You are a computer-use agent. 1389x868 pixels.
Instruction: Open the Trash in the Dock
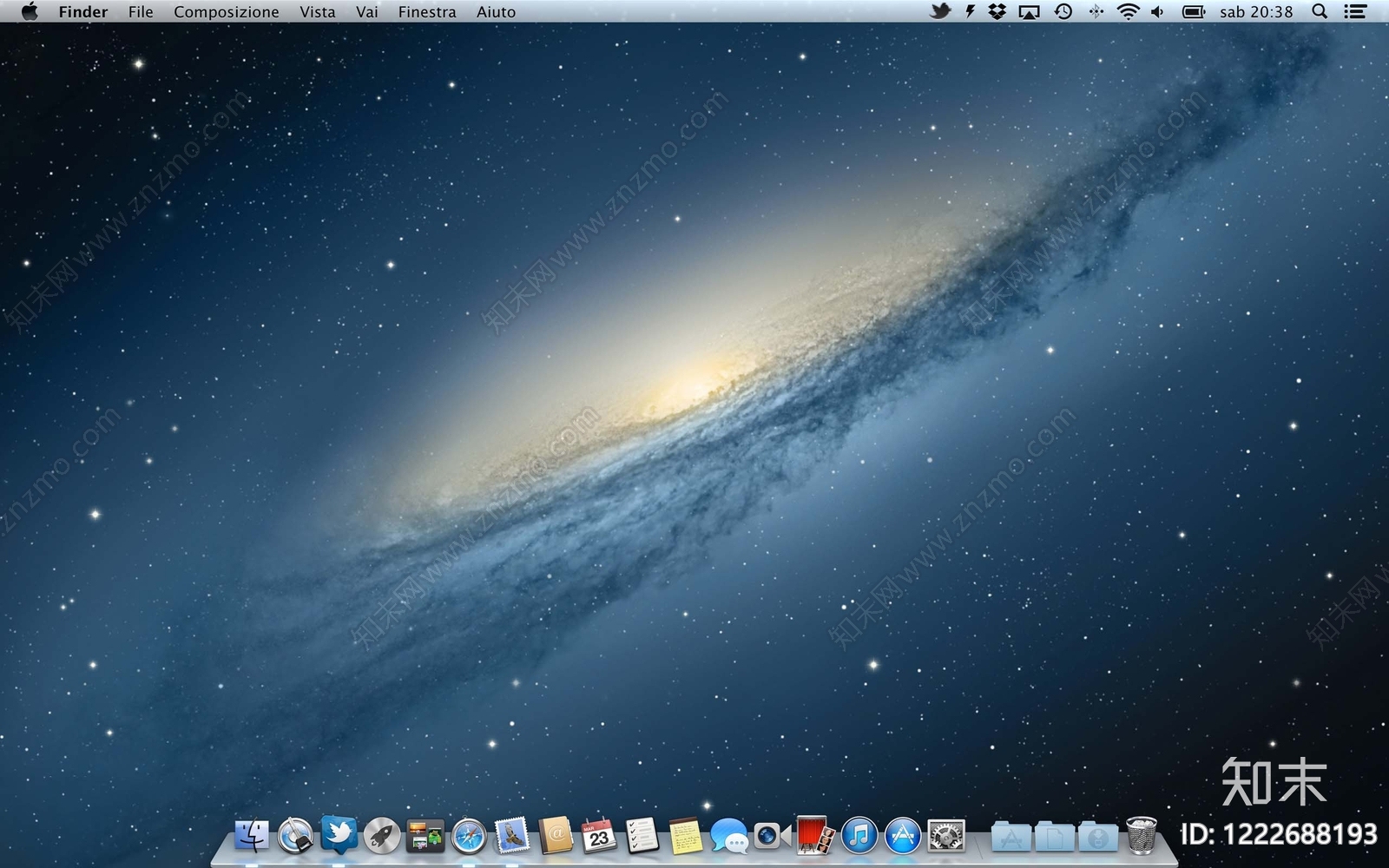1142,835
